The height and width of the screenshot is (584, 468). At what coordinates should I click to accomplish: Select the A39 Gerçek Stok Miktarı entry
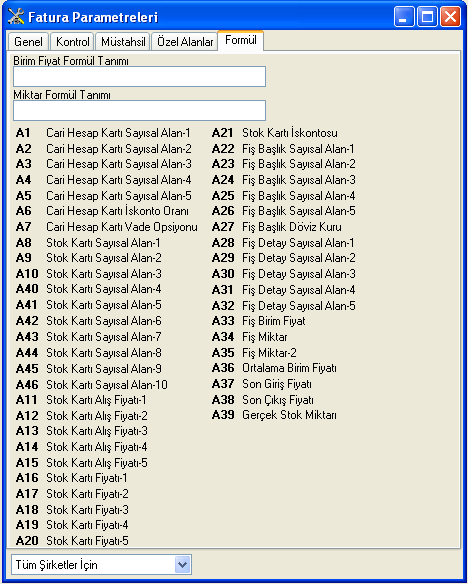(274, 415)
